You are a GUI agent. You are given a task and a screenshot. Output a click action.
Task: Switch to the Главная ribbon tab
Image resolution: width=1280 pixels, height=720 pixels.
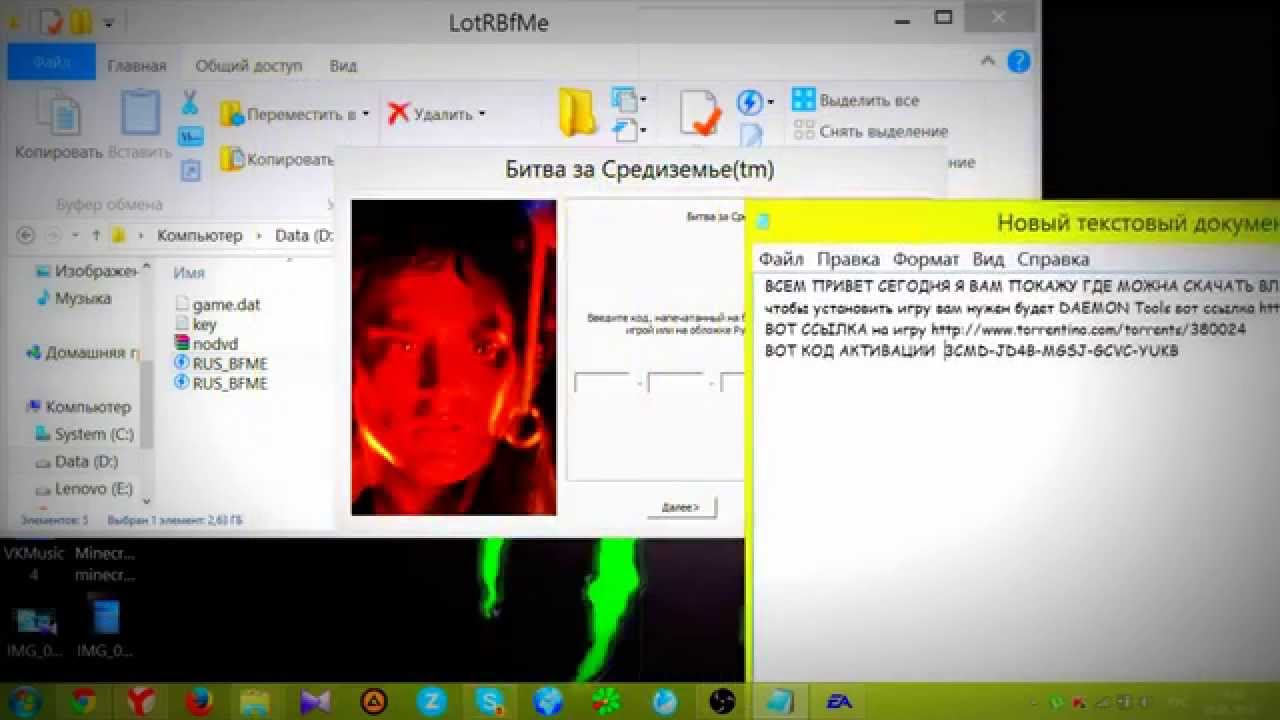coord(137,66)
